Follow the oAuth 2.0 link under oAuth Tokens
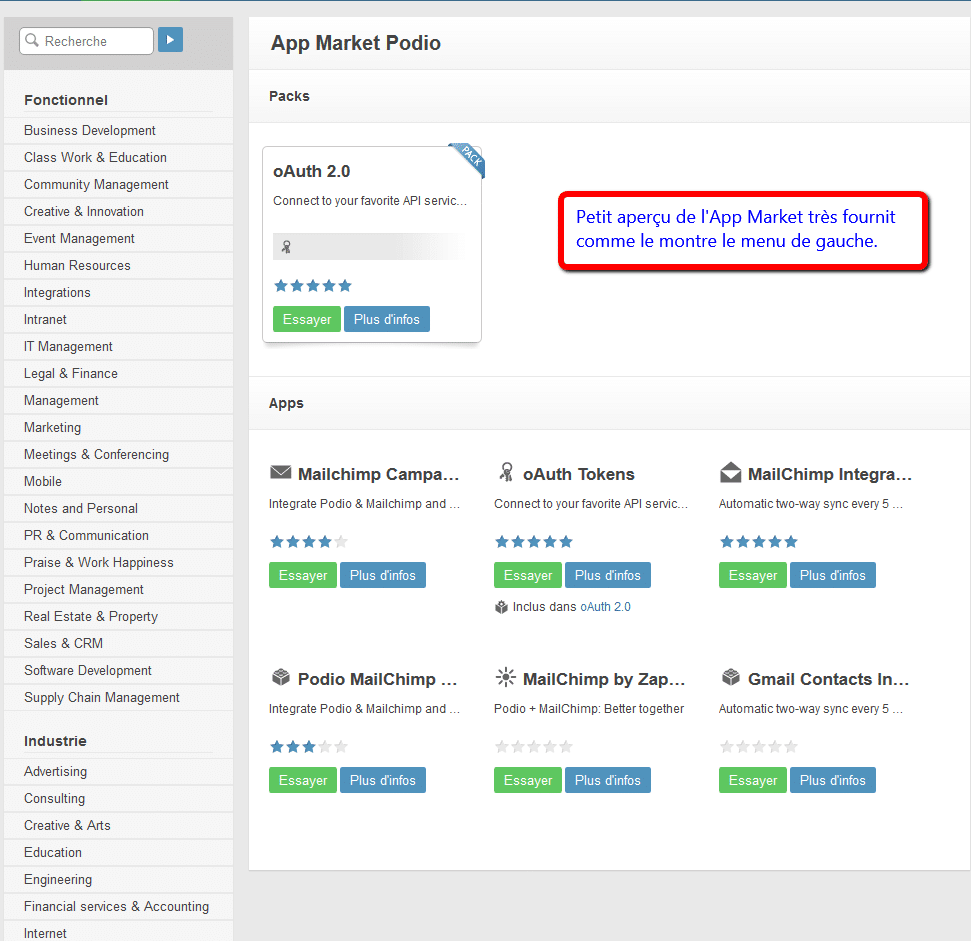The width and height of the screenshot is (971, 941). (605, 607)
